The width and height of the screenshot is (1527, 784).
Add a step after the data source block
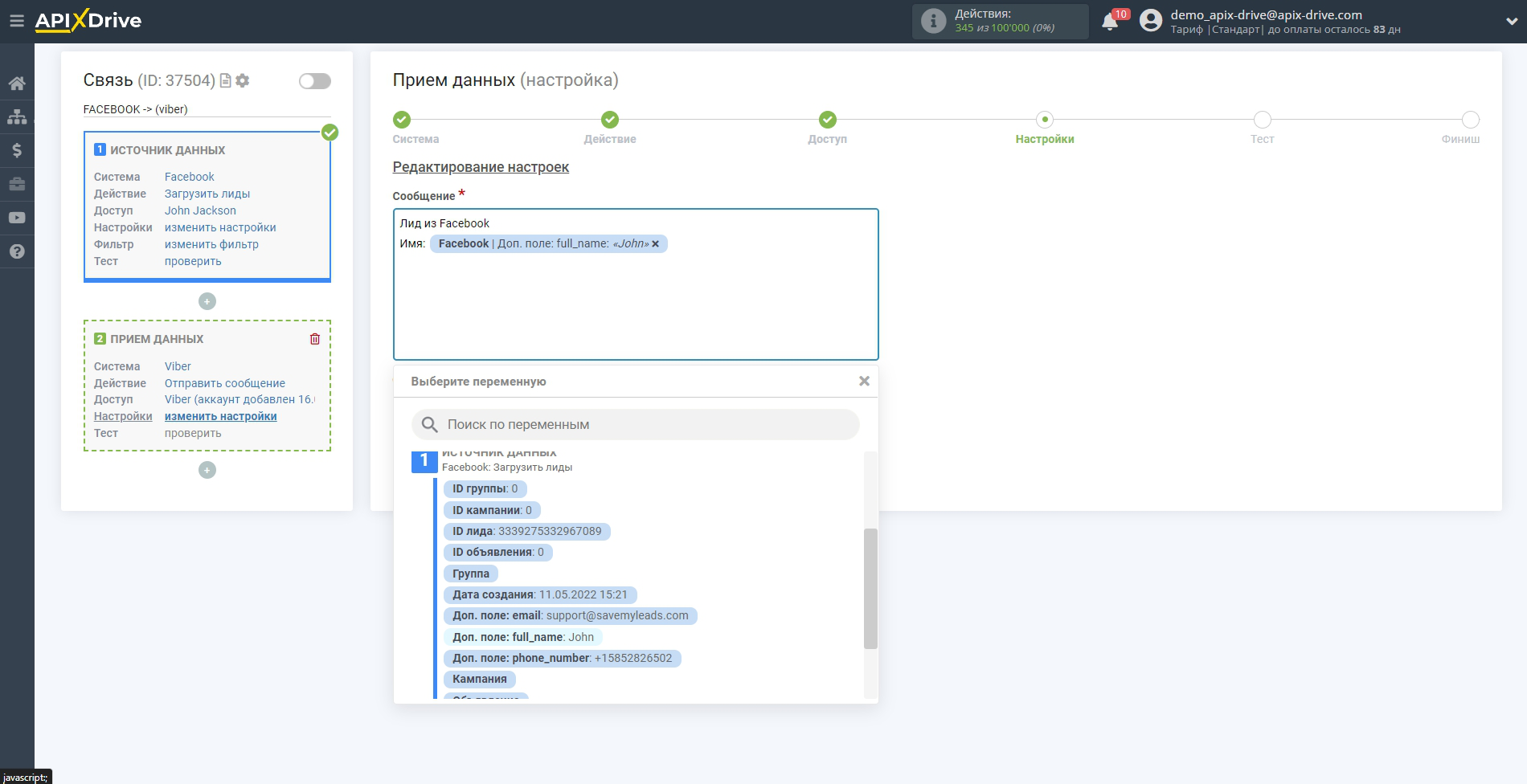(207, 301)
